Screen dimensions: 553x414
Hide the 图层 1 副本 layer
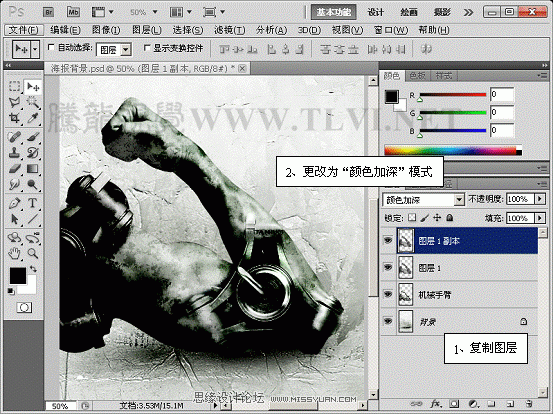[388, 241]
